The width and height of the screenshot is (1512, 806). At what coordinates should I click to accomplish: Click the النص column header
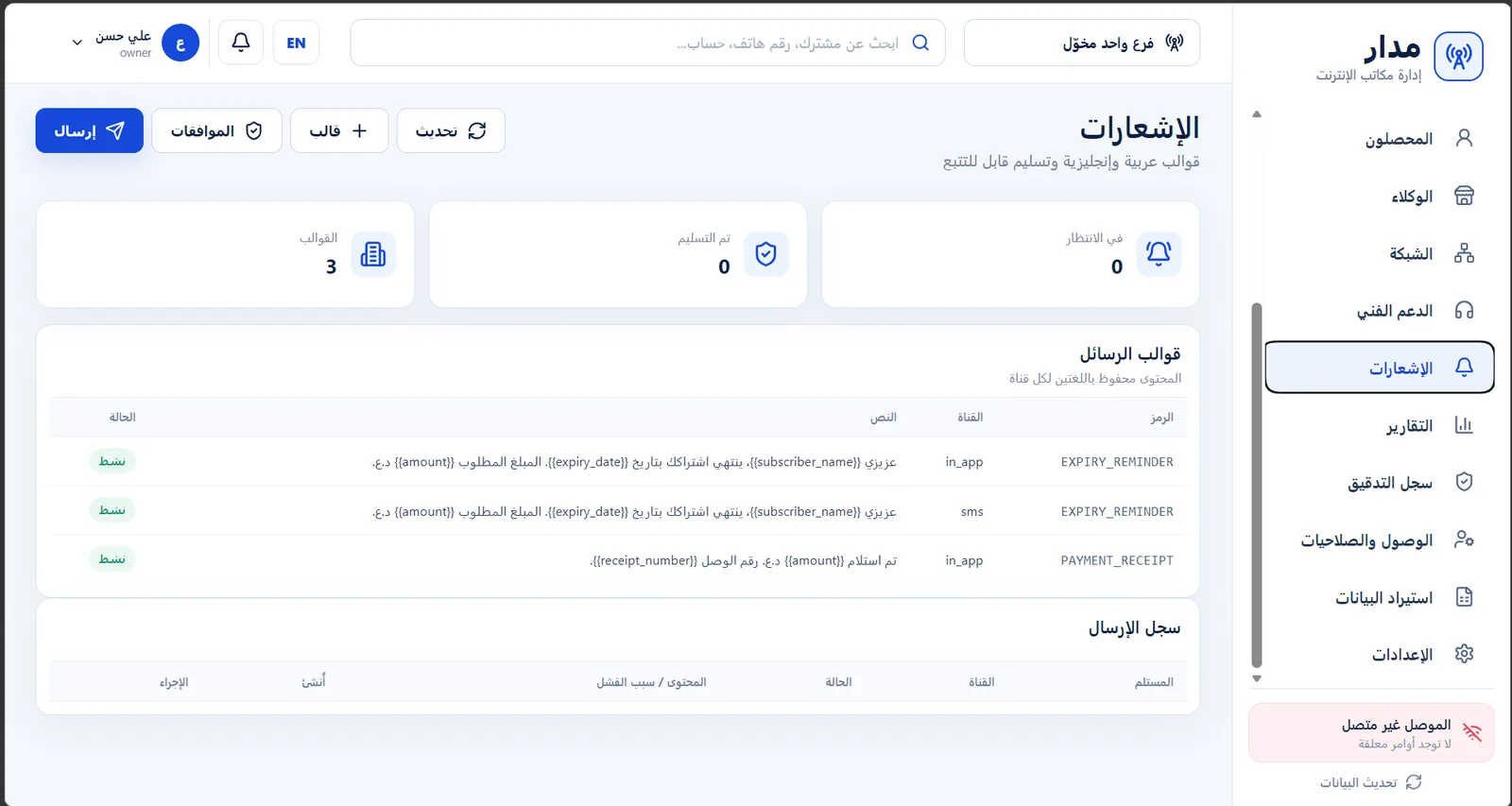(x=884, y=417)
